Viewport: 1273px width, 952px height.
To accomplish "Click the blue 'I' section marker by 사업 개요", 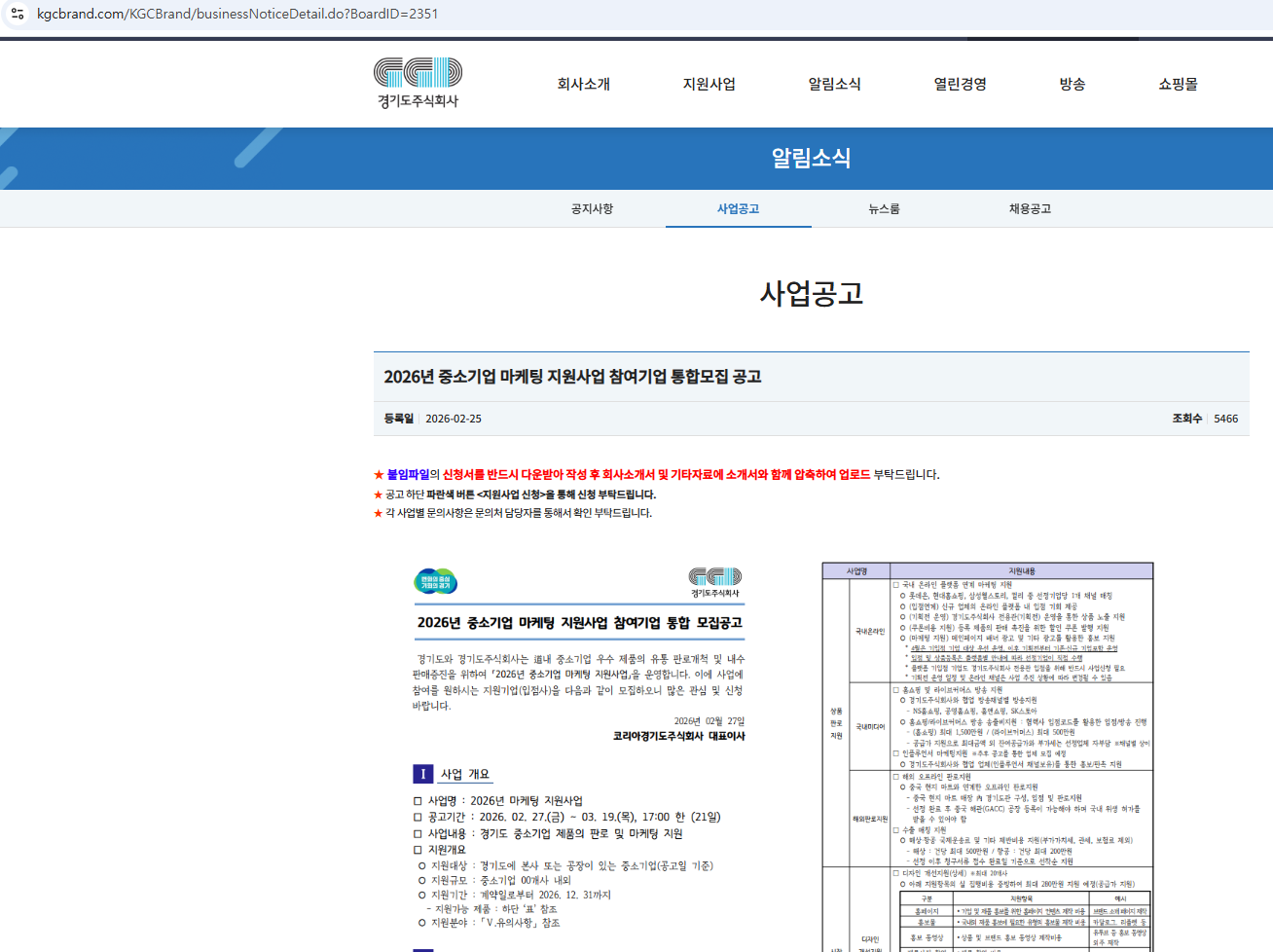I will click(x=422, y=774).
